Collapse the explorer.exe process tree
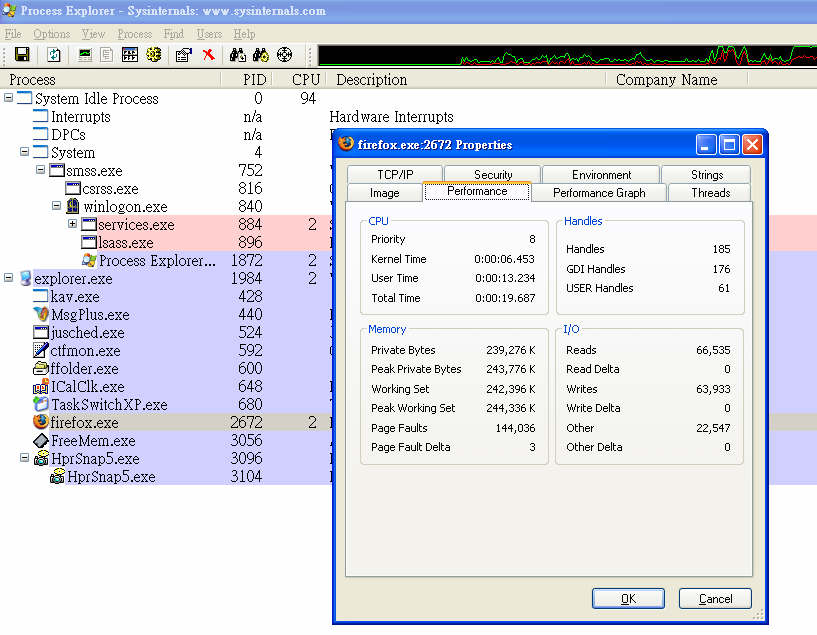817x635 pixels. pos(9,279)
